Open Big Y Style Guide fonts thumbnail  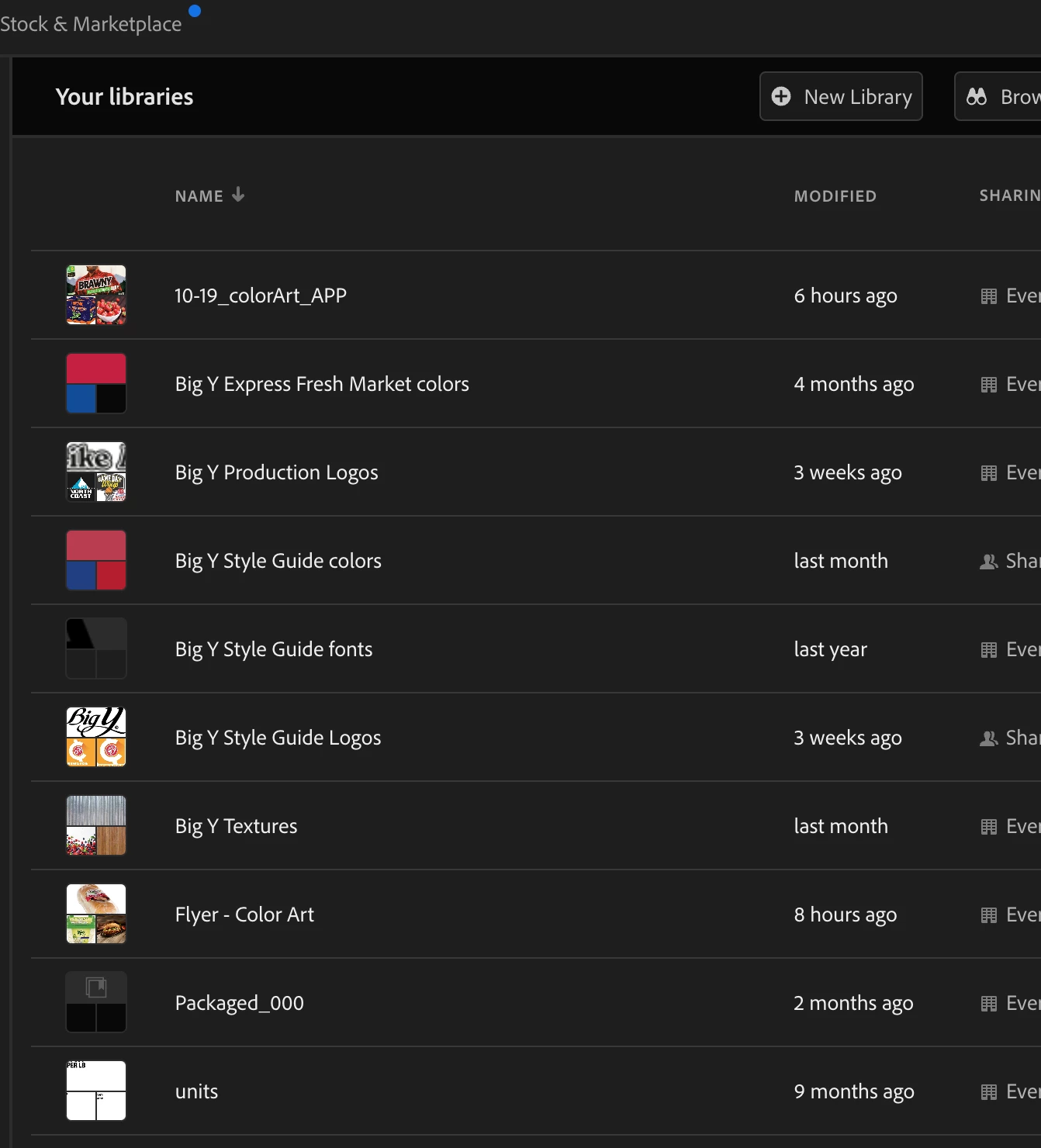coord(96,648)
